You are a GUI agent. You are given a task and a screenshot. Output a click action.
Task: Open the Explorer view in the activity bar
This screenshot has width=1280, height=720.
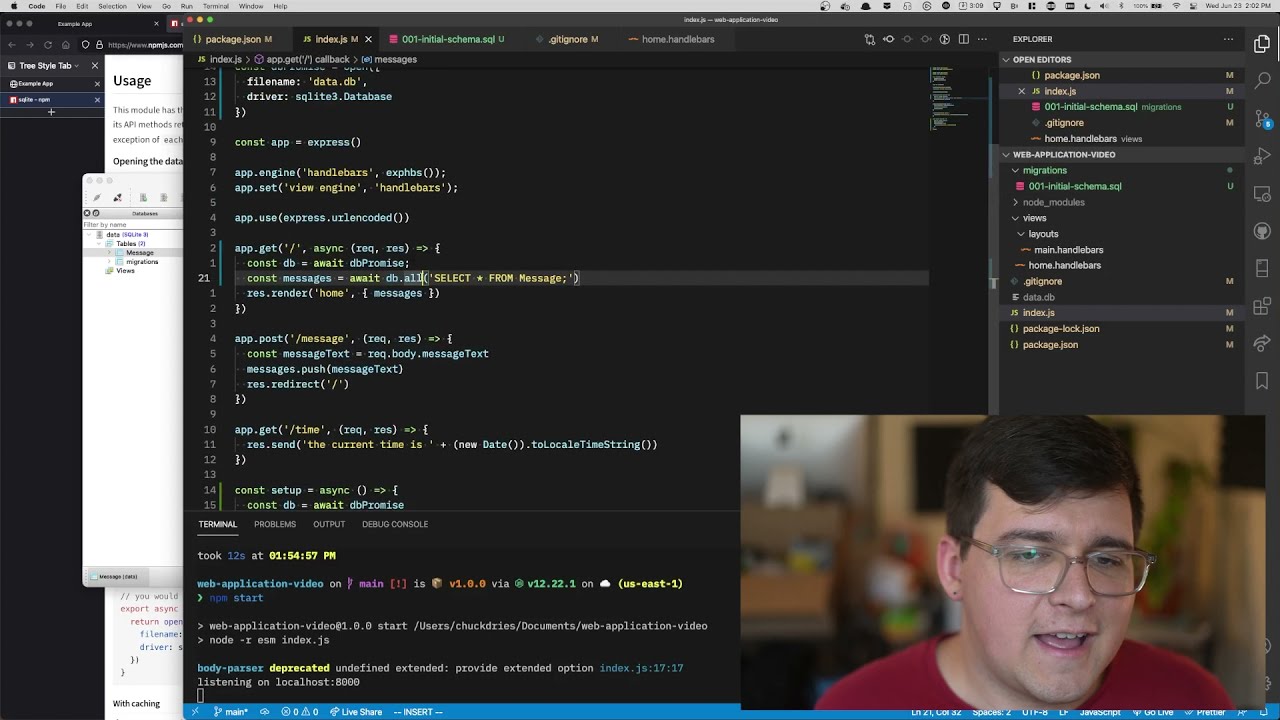[x=1262, y=44]
